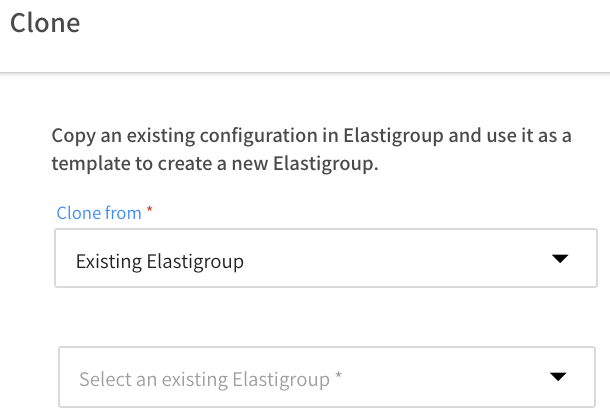610x420 pixels.
Task: Click the 'Existing Elastigroup' selected value text
Action: tap(160, 262)
